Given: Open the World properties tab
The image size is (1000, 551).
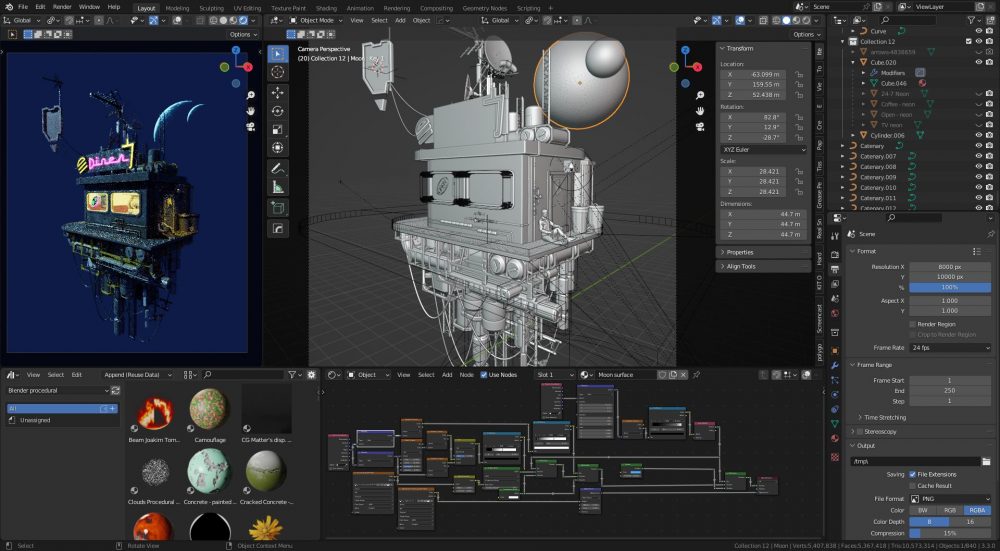Looking at the screenshot, I should (x=835, y=314).
